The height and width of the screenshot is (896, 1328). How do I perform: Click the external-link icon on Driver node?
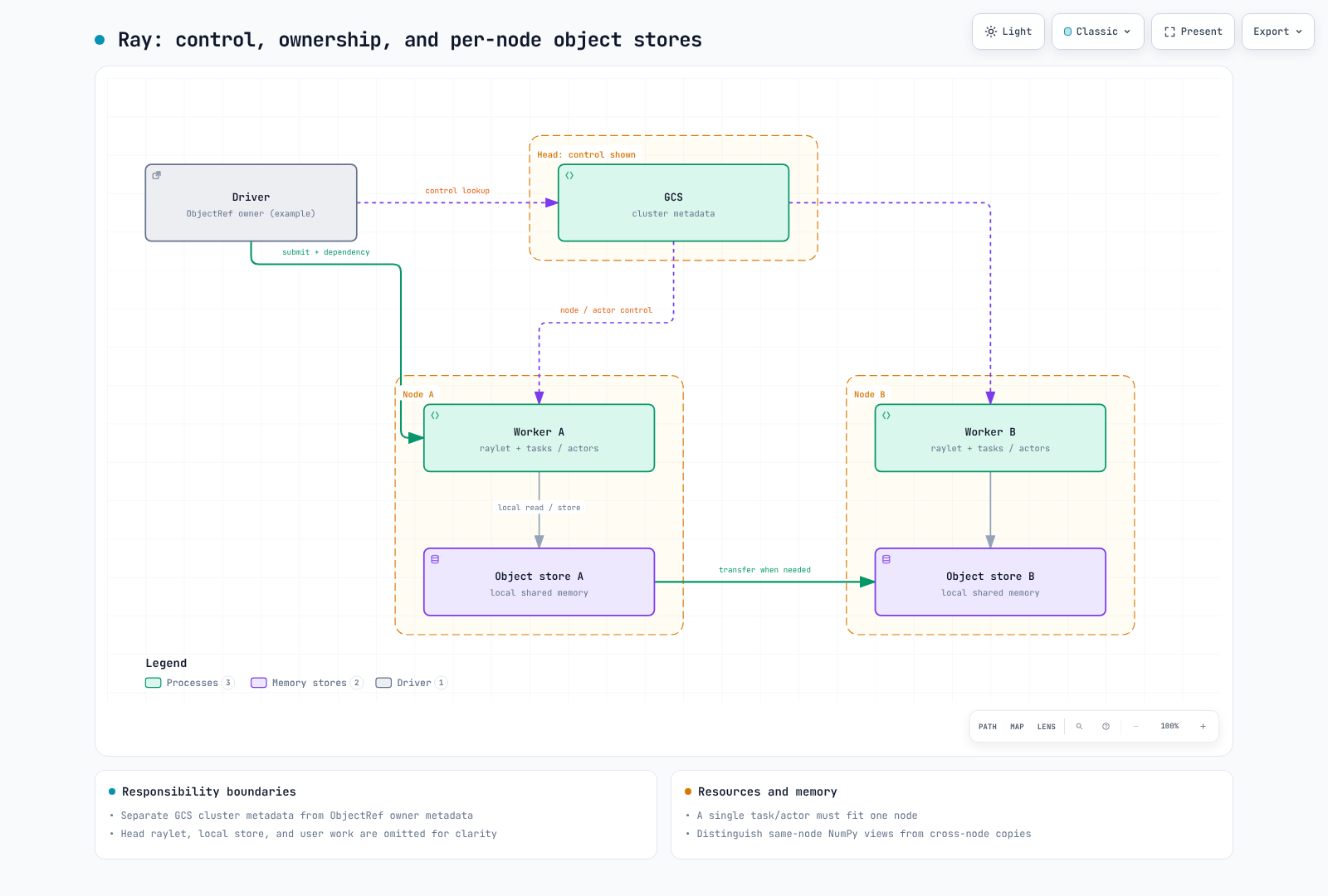point(156,175)
